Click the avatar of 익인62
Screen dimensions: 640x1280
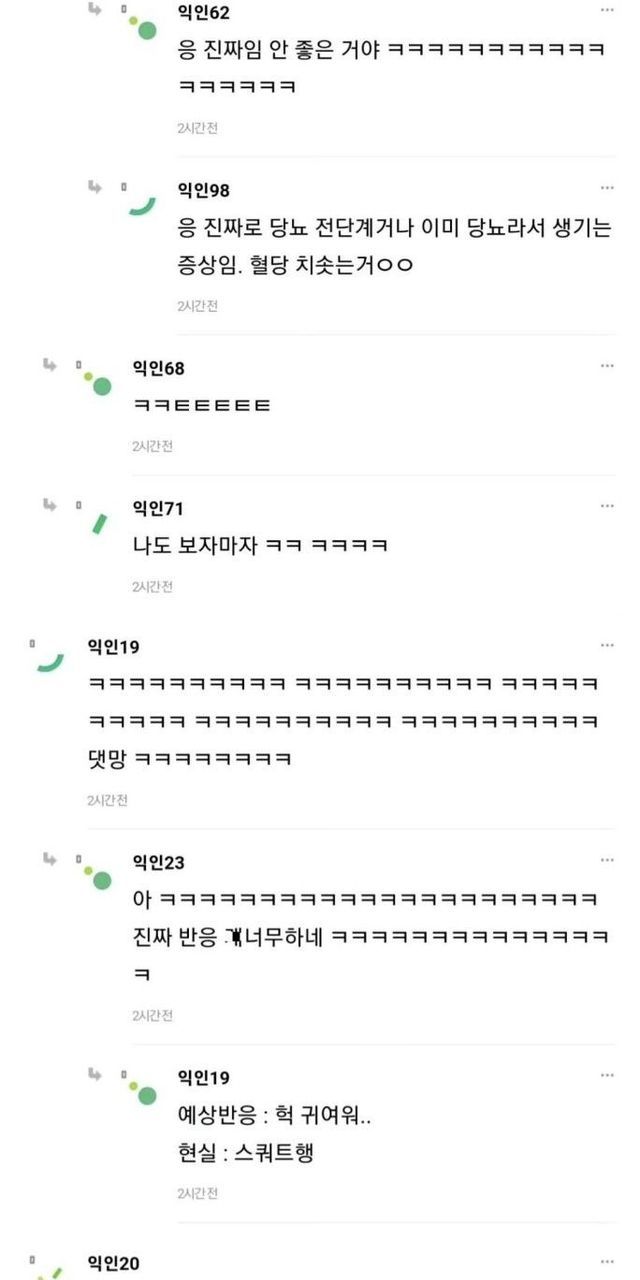click(x=142, y=26)
